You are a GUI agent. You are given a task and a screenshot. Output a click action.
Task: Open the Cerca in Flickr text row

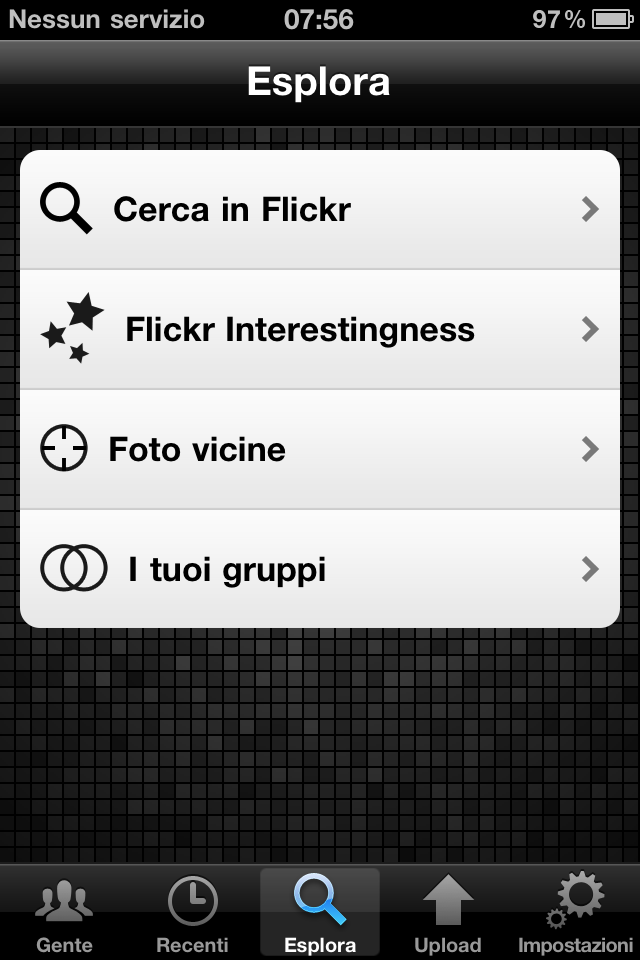(x=320, y=209)
